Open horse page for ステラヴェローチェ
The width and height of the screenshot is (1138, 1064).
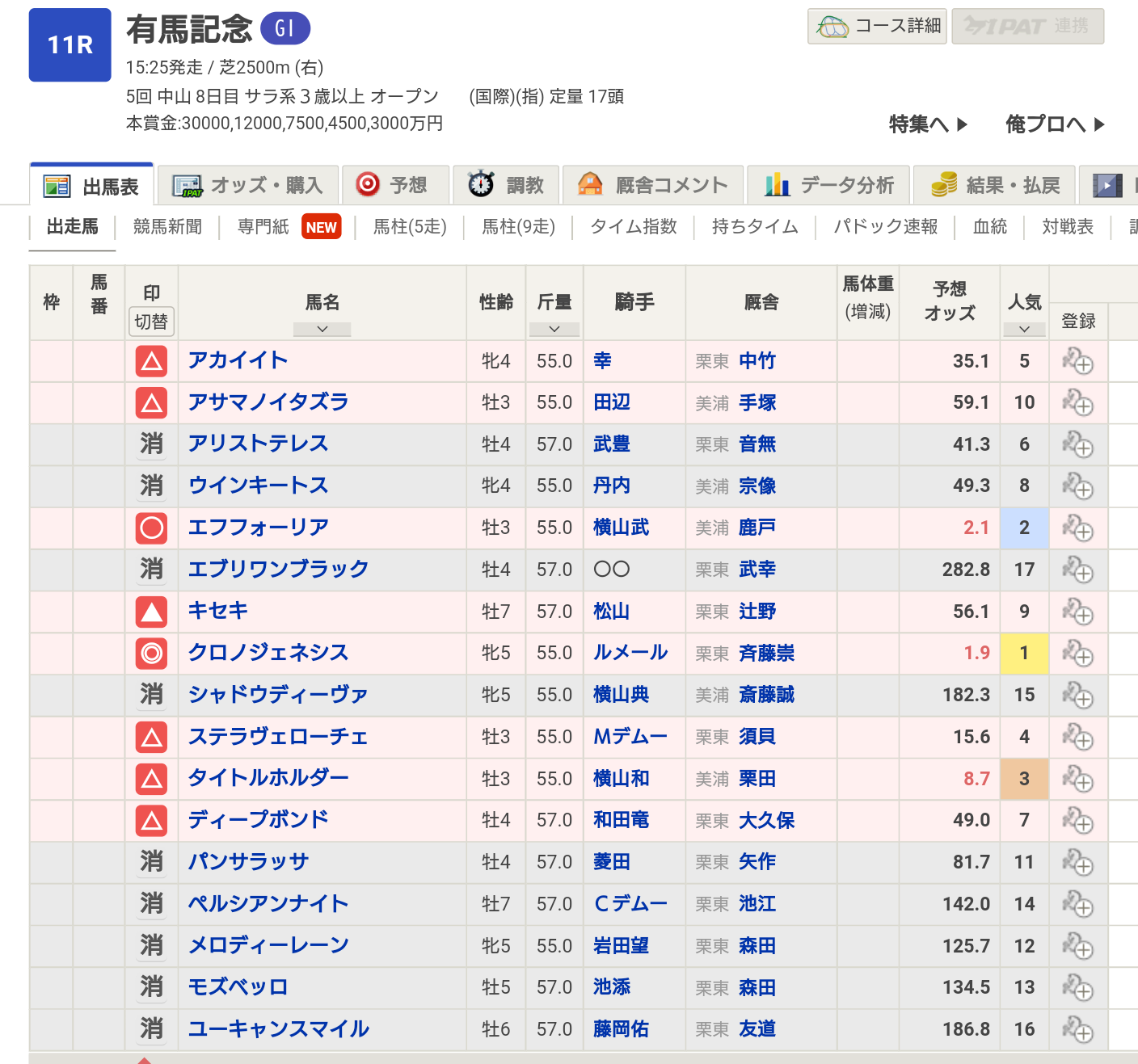click(x=277, y=737)
